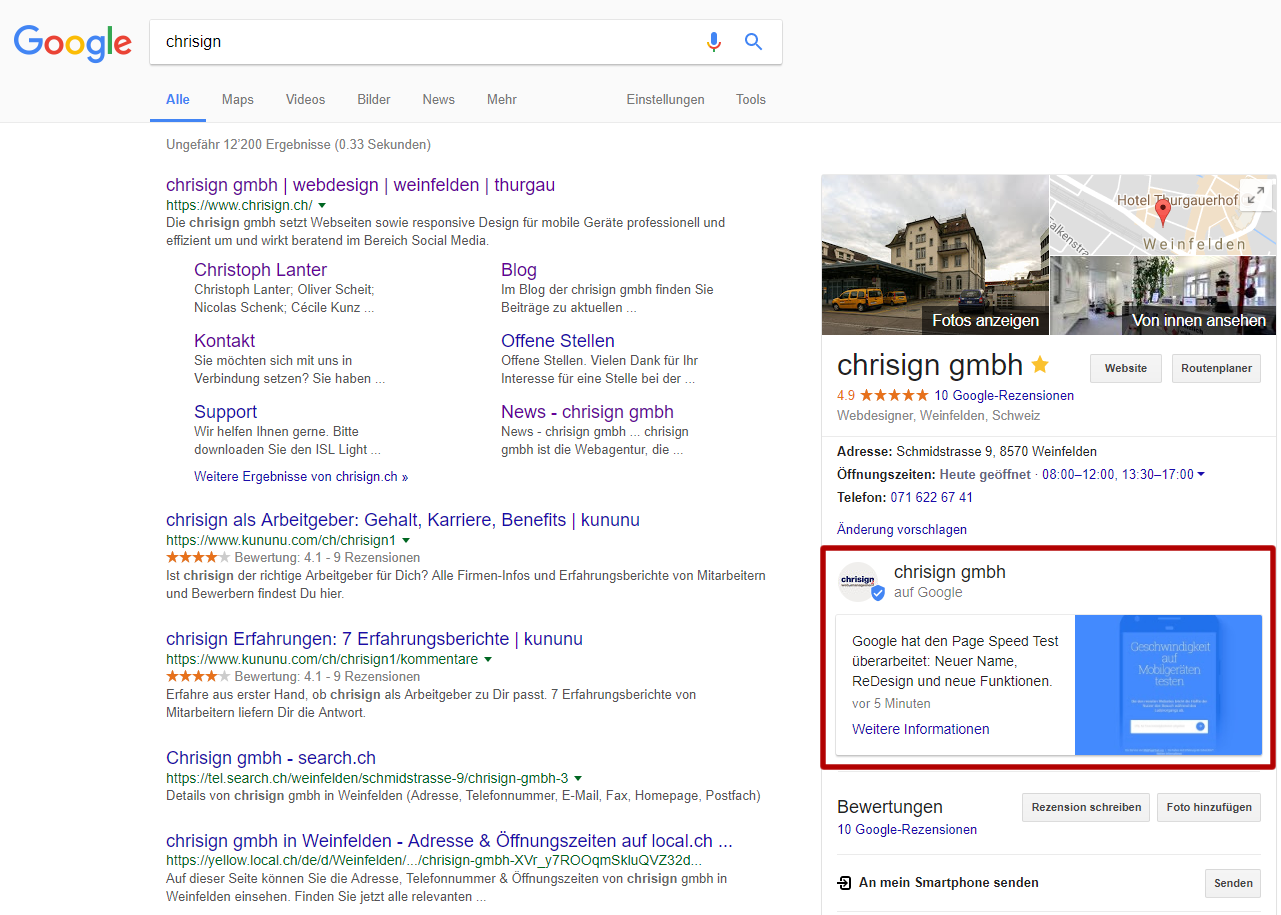Open chrisign Erfahrungen: 7 Erfahrungsberichte result
The height and width of the screenshot is (915, 1281).
pyautogui.click(x=374, y=639)
